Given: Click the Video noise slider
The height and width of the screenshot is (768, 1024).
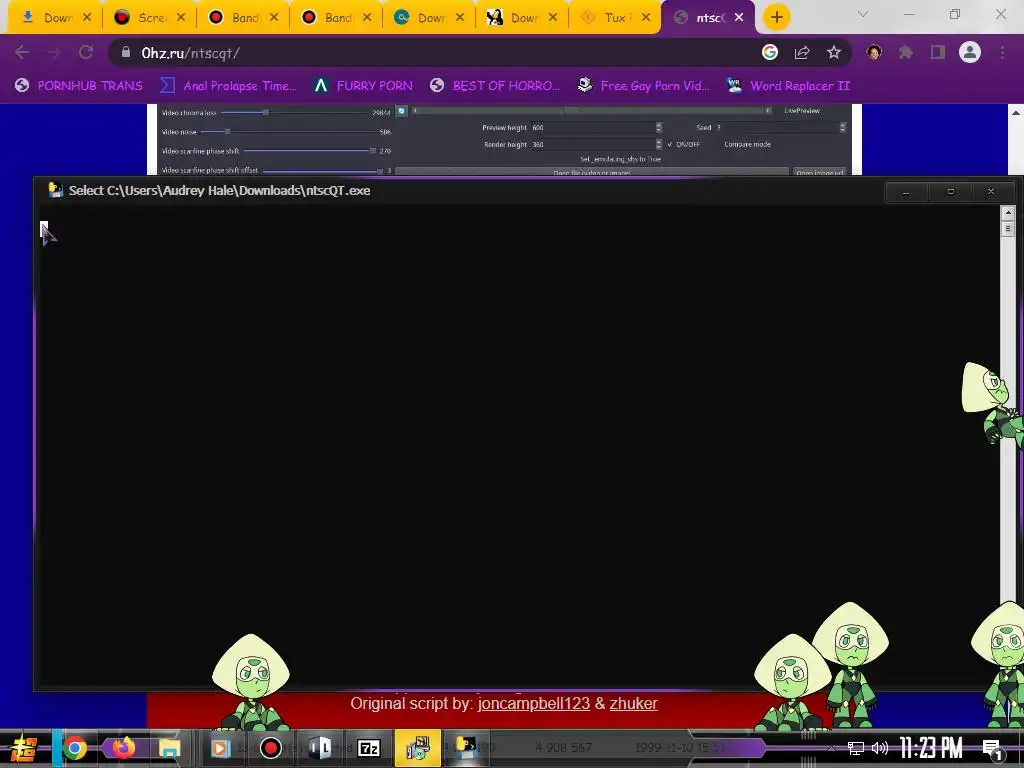Looking at the screenshot, I should tap(287, 132).
